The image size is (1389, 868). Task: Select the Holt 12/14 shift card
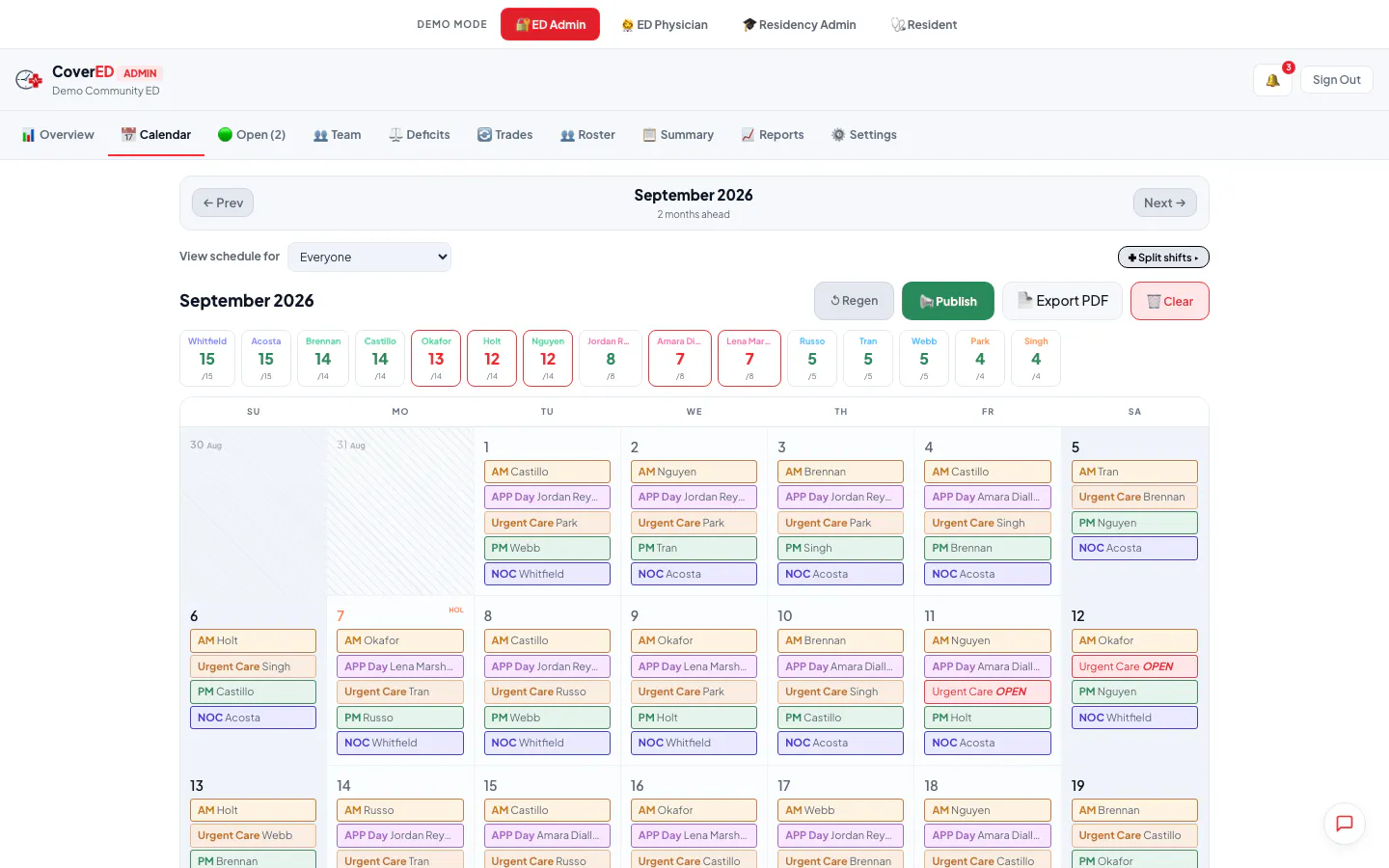click(492, 359)
